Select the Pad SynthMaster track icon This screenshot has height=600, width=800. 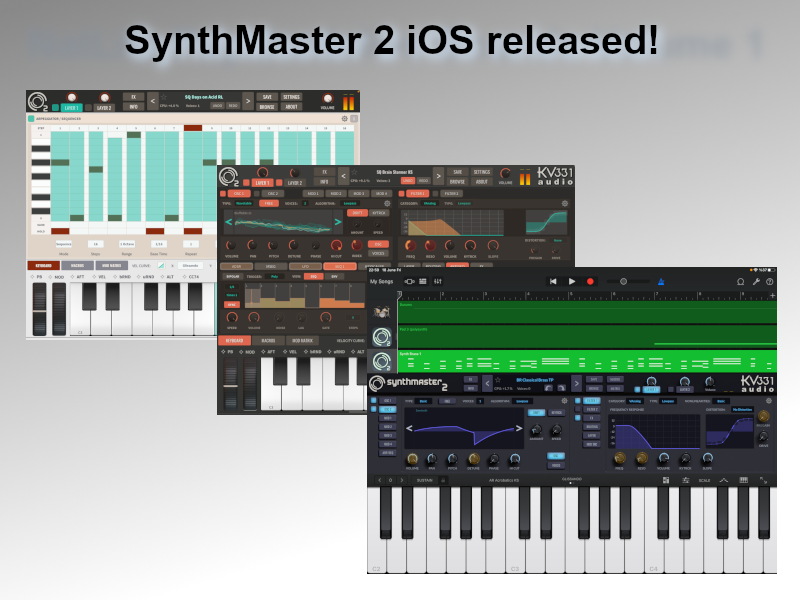click(x=382, y=337)
